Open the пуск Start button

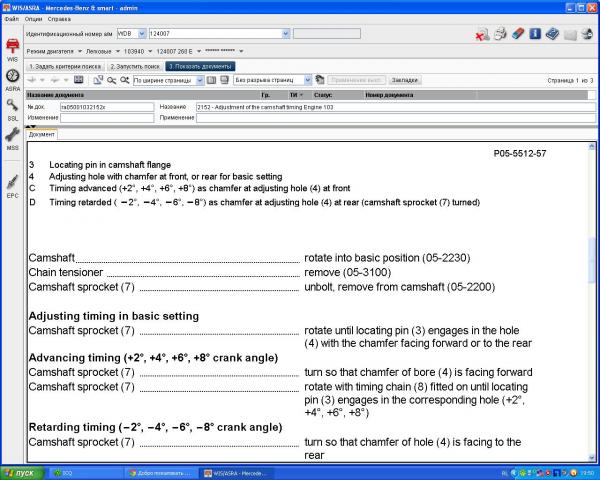22,473
